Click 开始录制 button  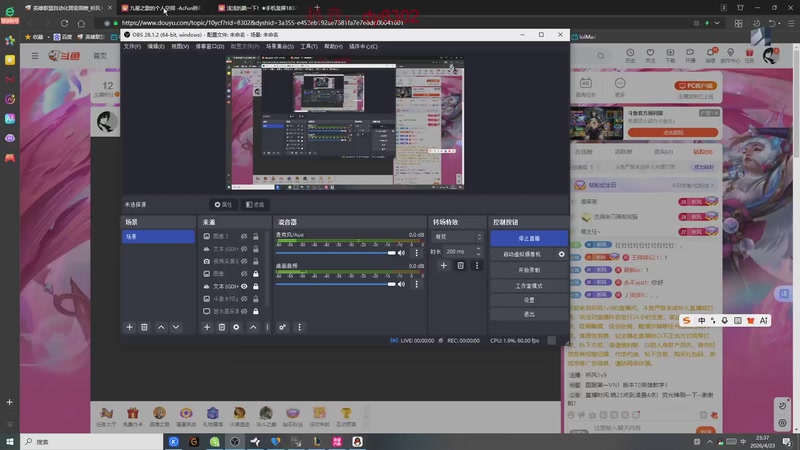pyautogui.click(x=529, y=270)
